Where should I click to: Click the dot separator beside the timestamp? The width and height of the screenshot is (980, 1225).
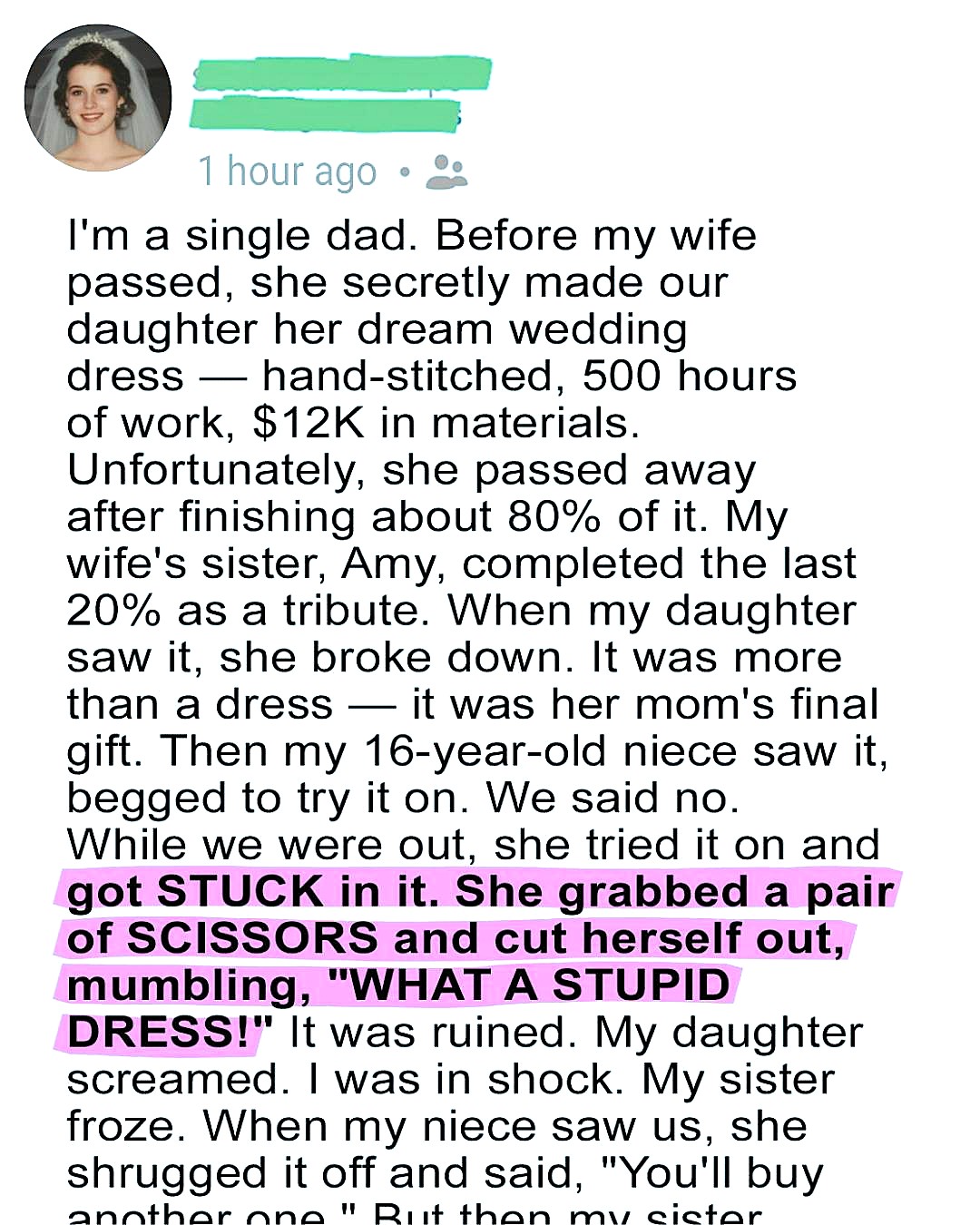405,171
